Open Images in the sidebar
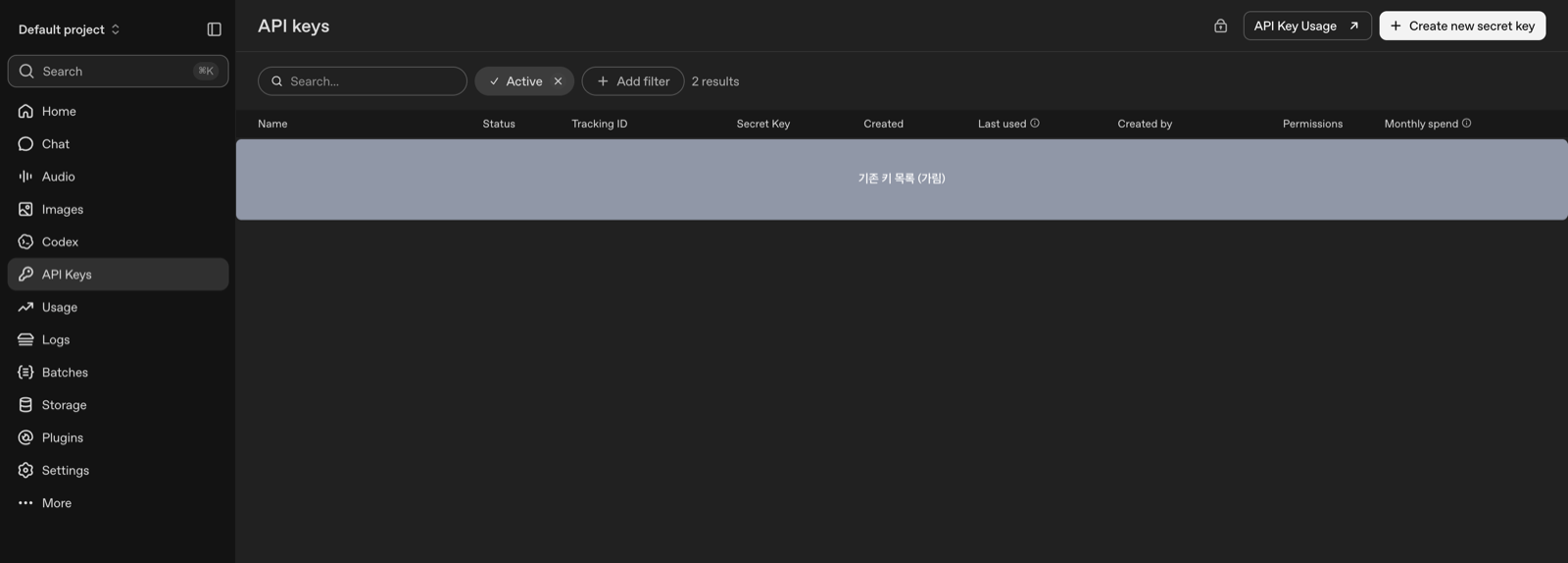The image size is (1568, 563). [x=118, y=209]
